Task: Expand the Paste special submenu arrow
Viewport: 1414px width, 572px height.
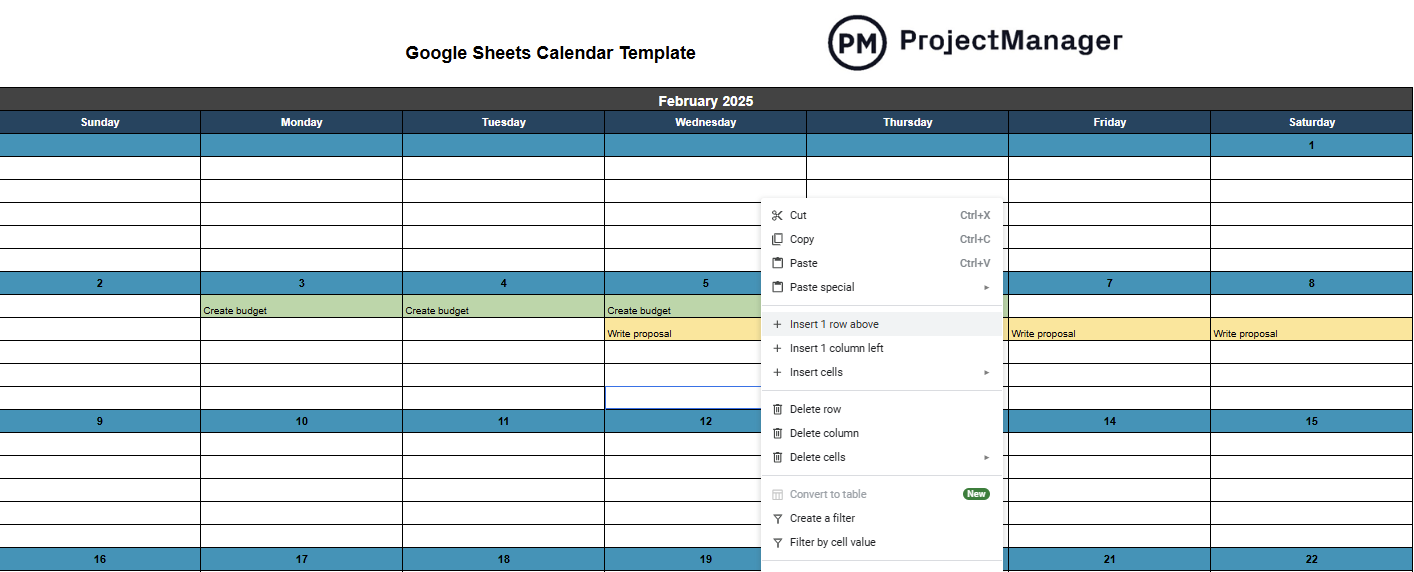Action: click(986, 287)
